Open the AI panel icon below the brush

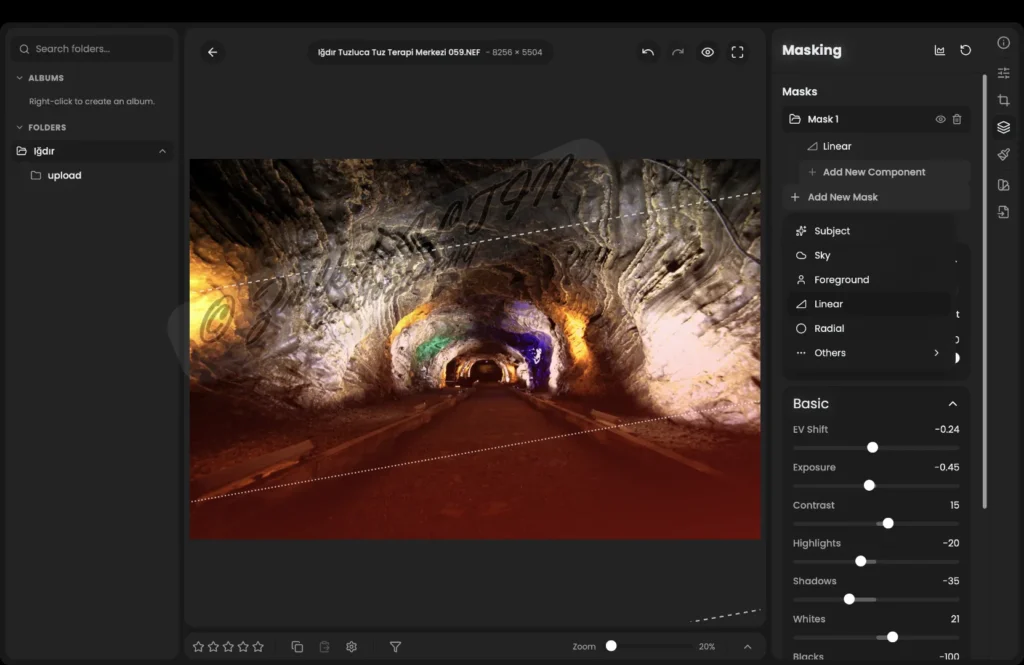[1004, 185]
